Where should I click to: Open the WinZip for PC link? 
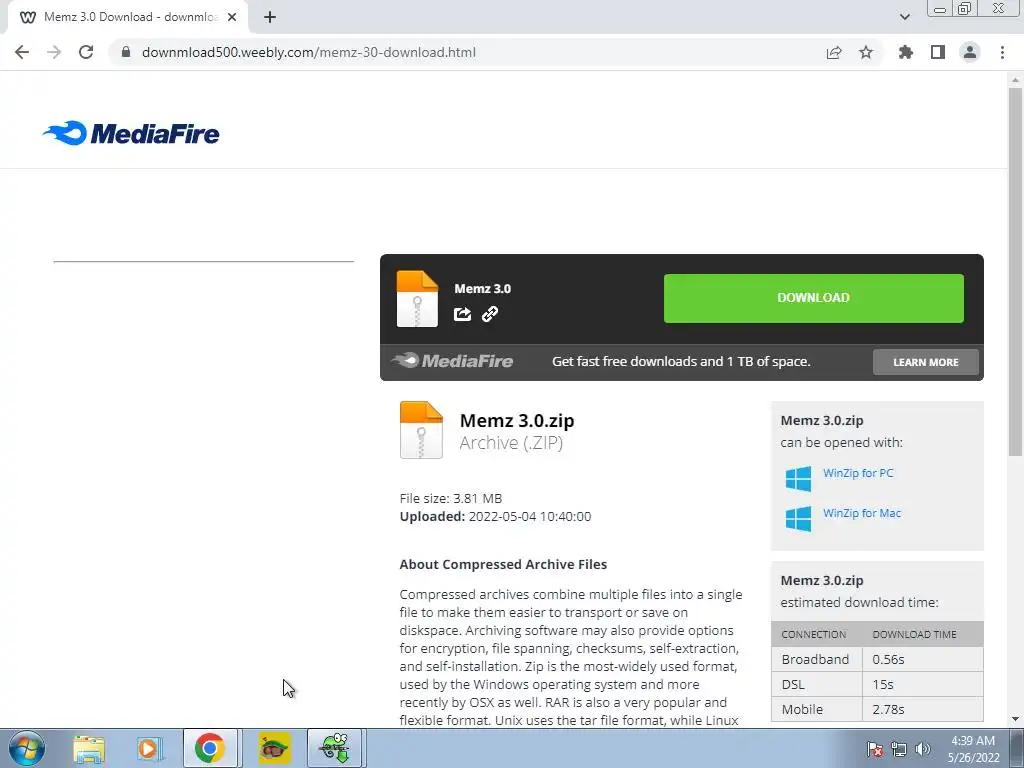[858, 473]
